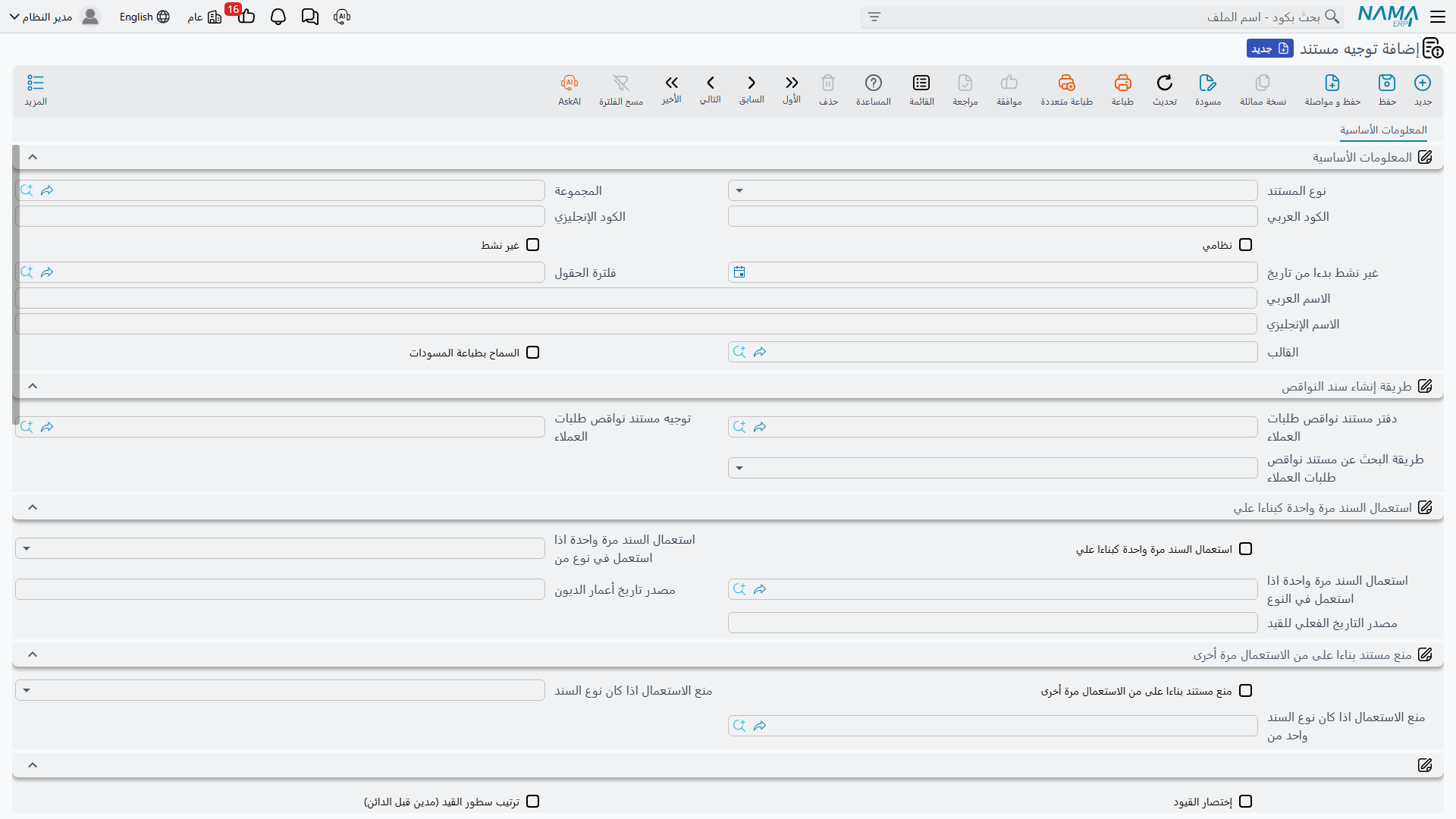Click the الاسم الإنجليزي input field

pyautogui.click(x=636, y=324)
